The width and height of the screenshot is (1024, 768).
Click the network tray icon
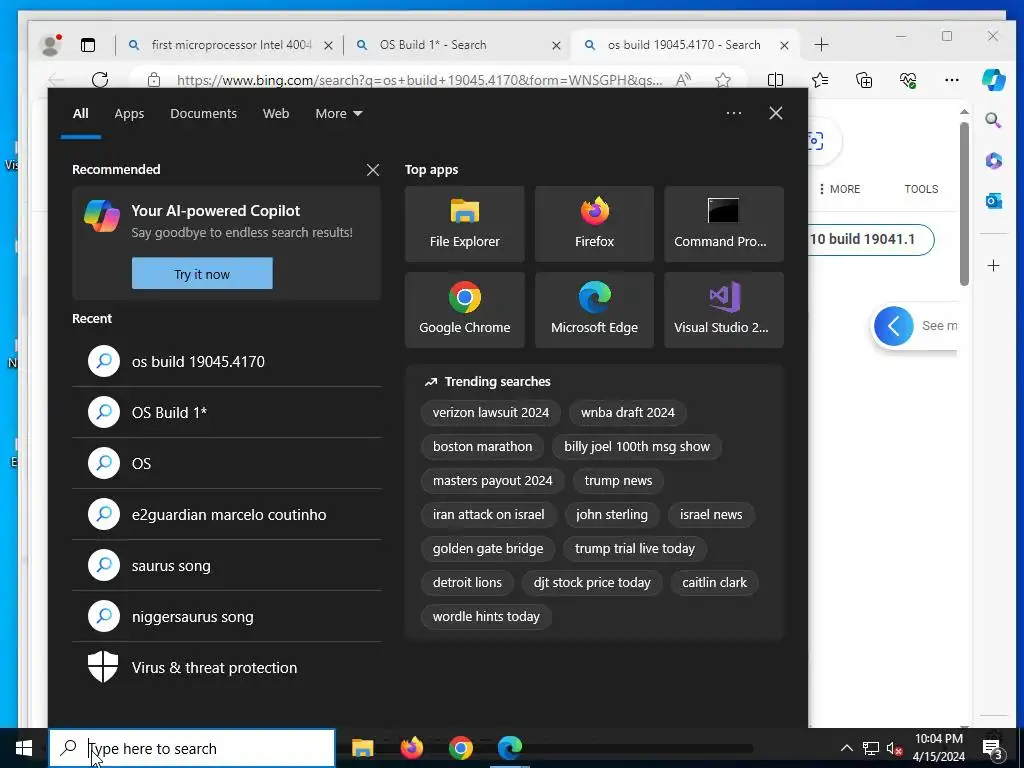tap(871, 749)
